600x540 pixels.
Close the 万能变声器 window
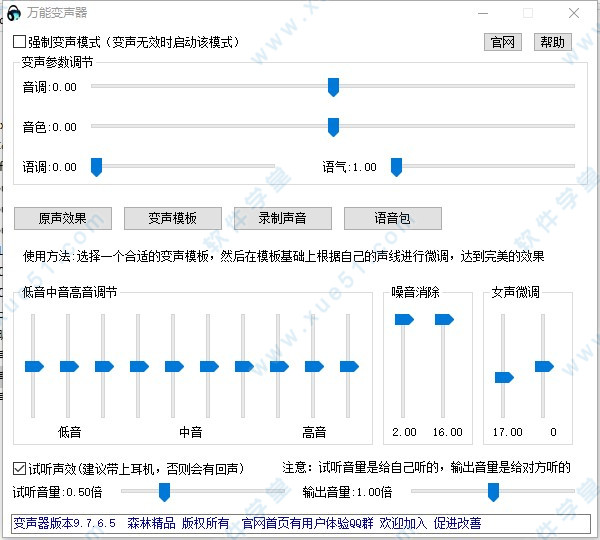point(574,13)
